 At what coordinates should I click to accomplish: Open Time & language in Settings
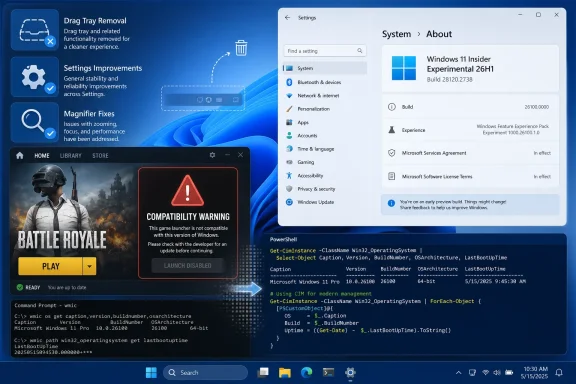[x=325, y=149]
